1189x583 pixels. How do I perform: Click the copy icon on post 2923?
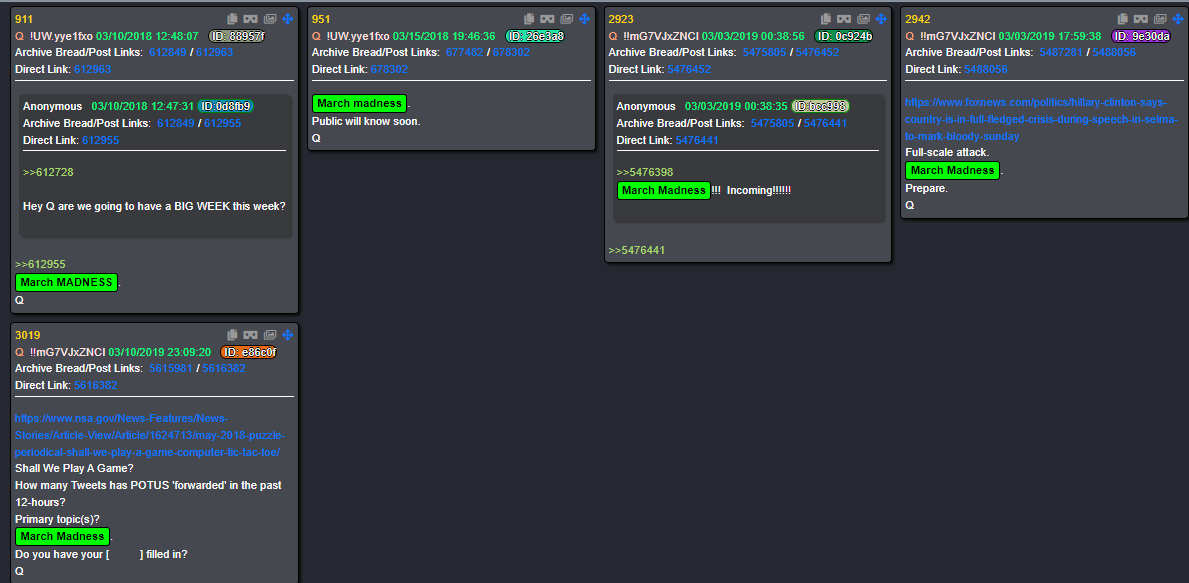point(827,19)
